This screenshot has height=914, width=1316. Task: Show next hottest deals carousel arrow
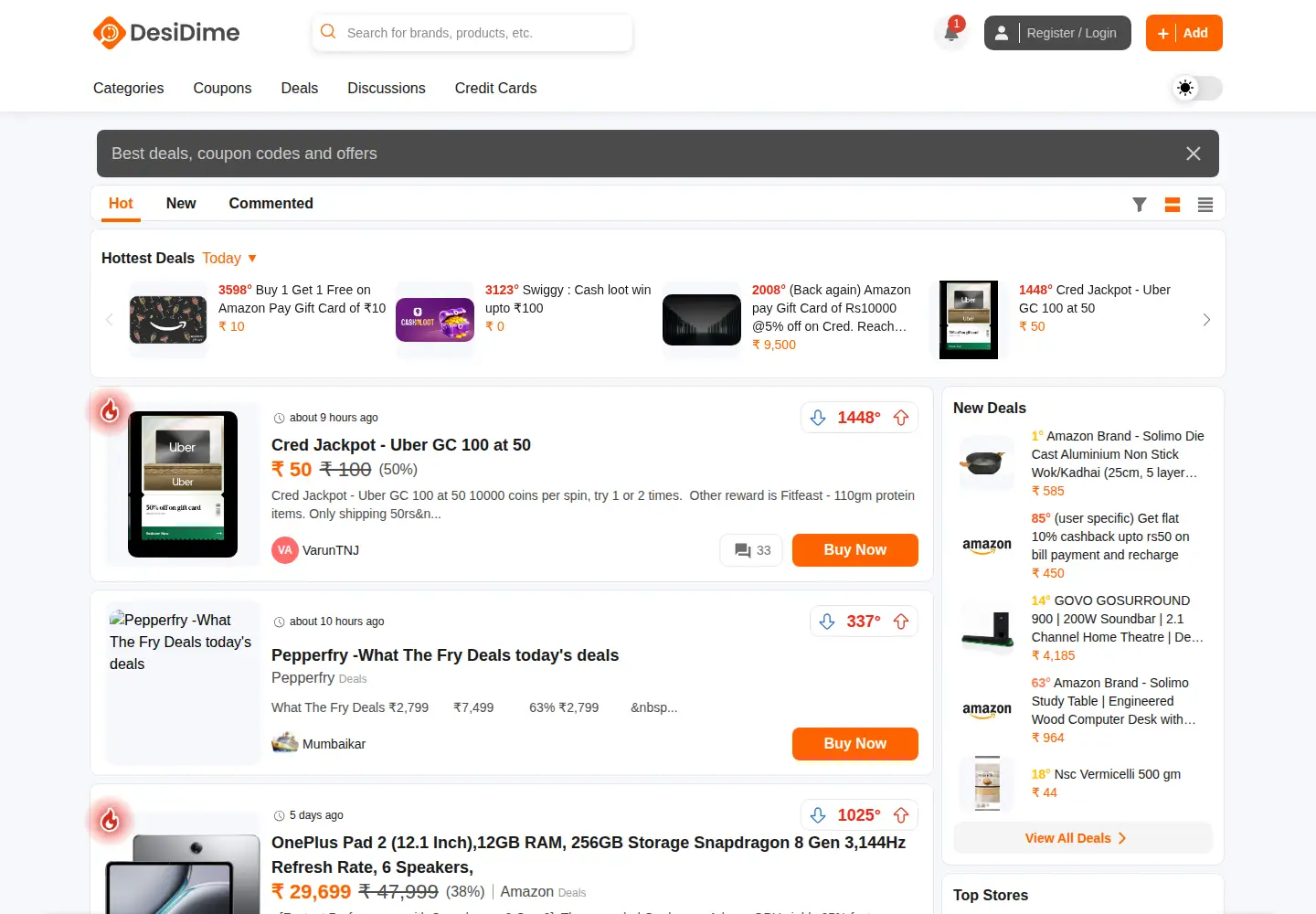[1206, 319]
